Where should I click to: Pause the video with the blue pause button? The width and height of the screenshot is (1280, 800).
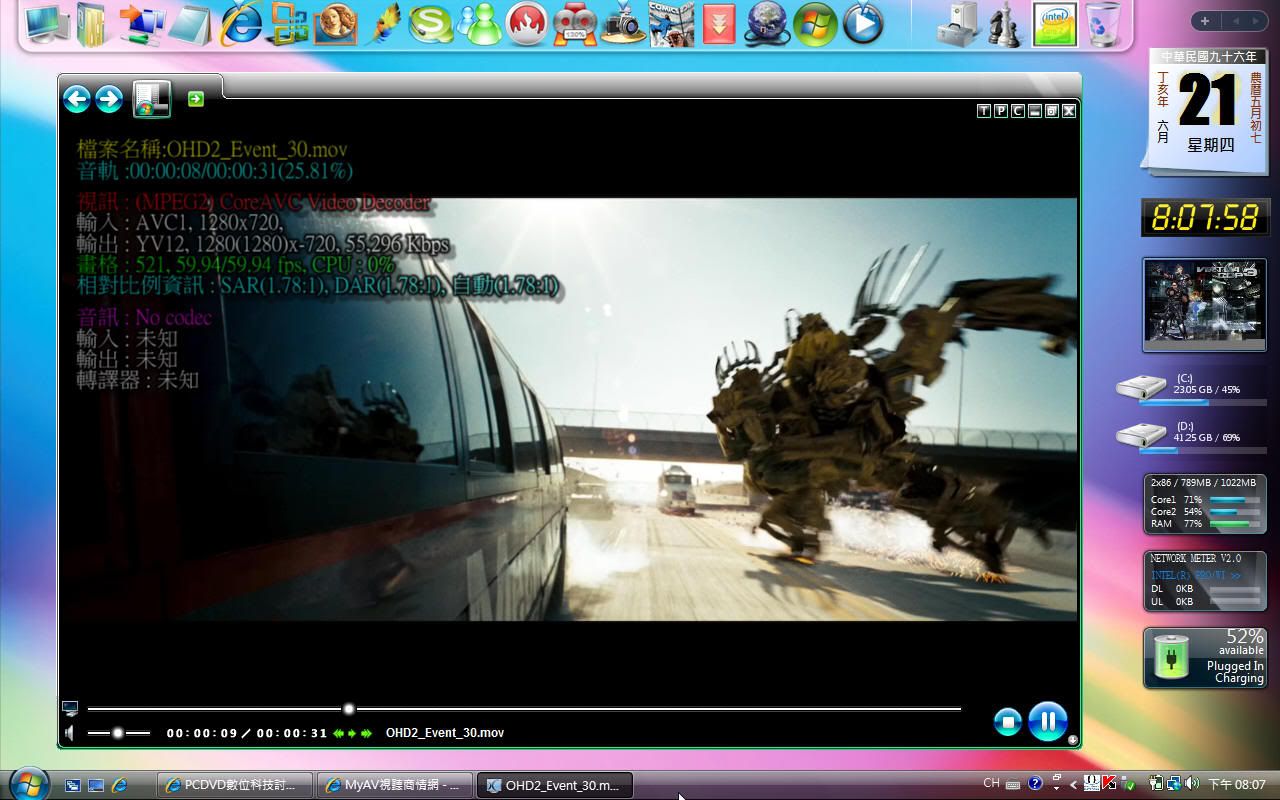[x=1047, y=721]
